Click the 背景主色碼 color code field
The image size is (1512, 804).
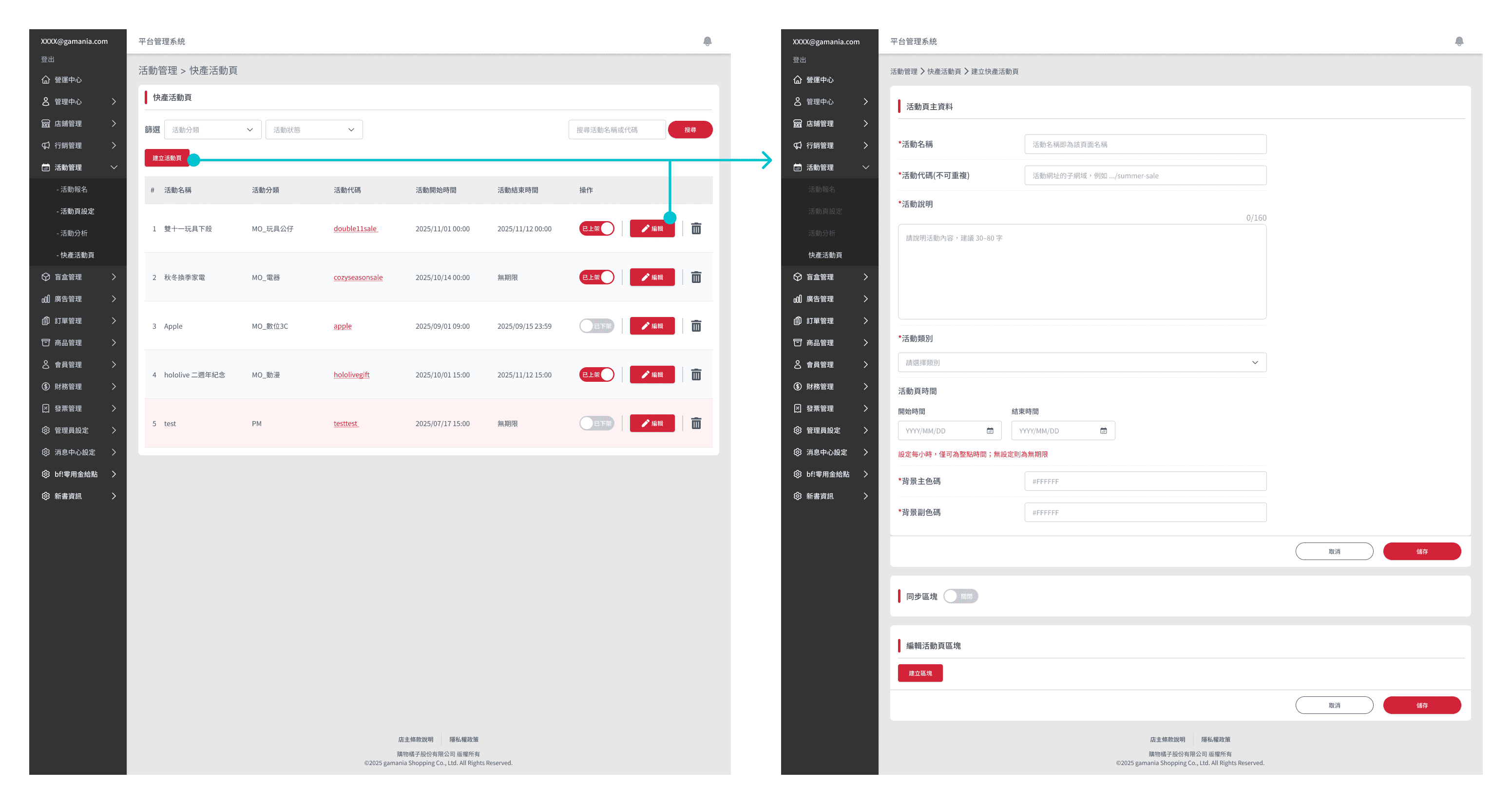pyautogui.click(x=1145, y=482)
